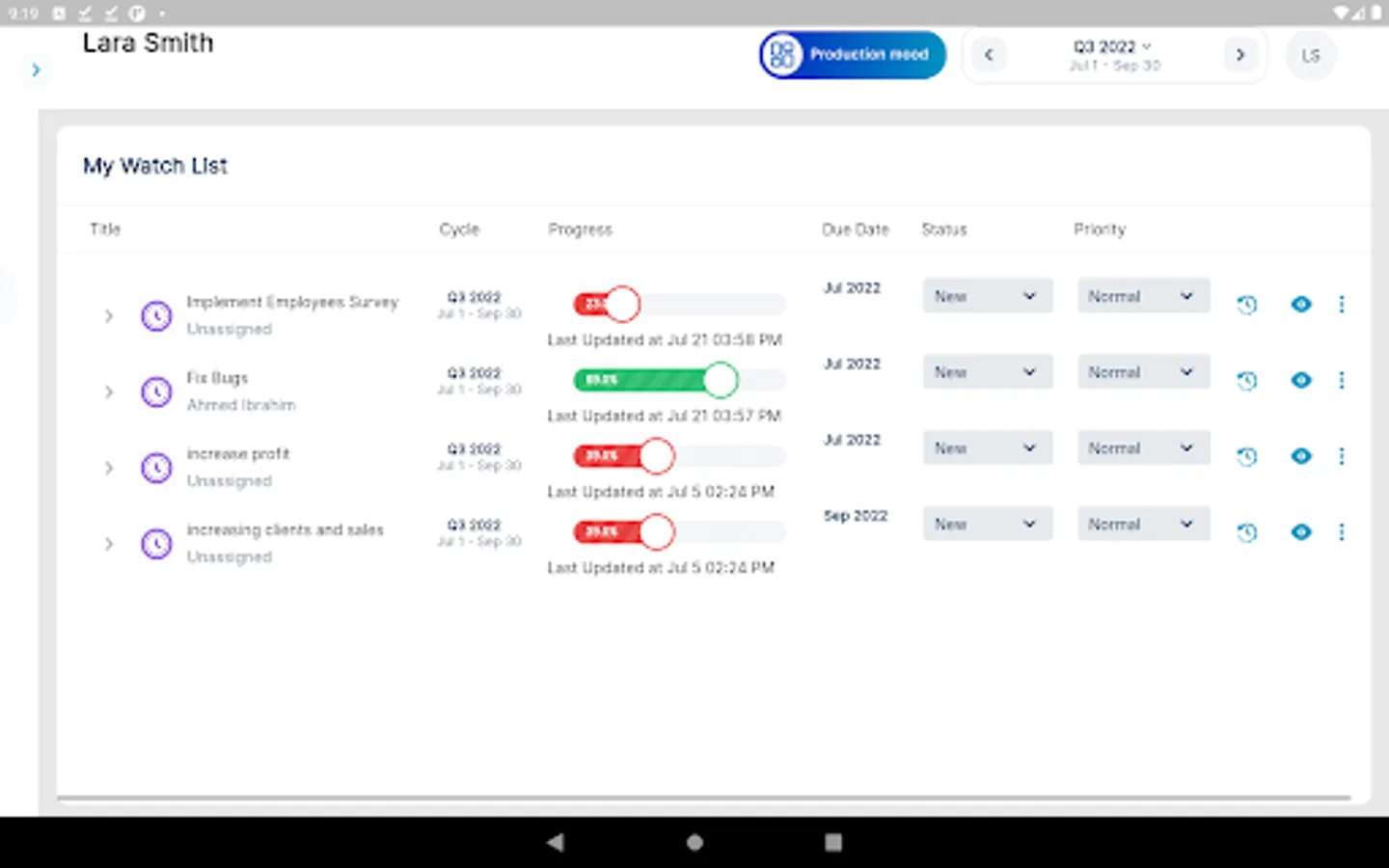Open more options menu for Fix Bugs
Viewport: 1389px width, 868px height.
click(x=1342, y=380)
